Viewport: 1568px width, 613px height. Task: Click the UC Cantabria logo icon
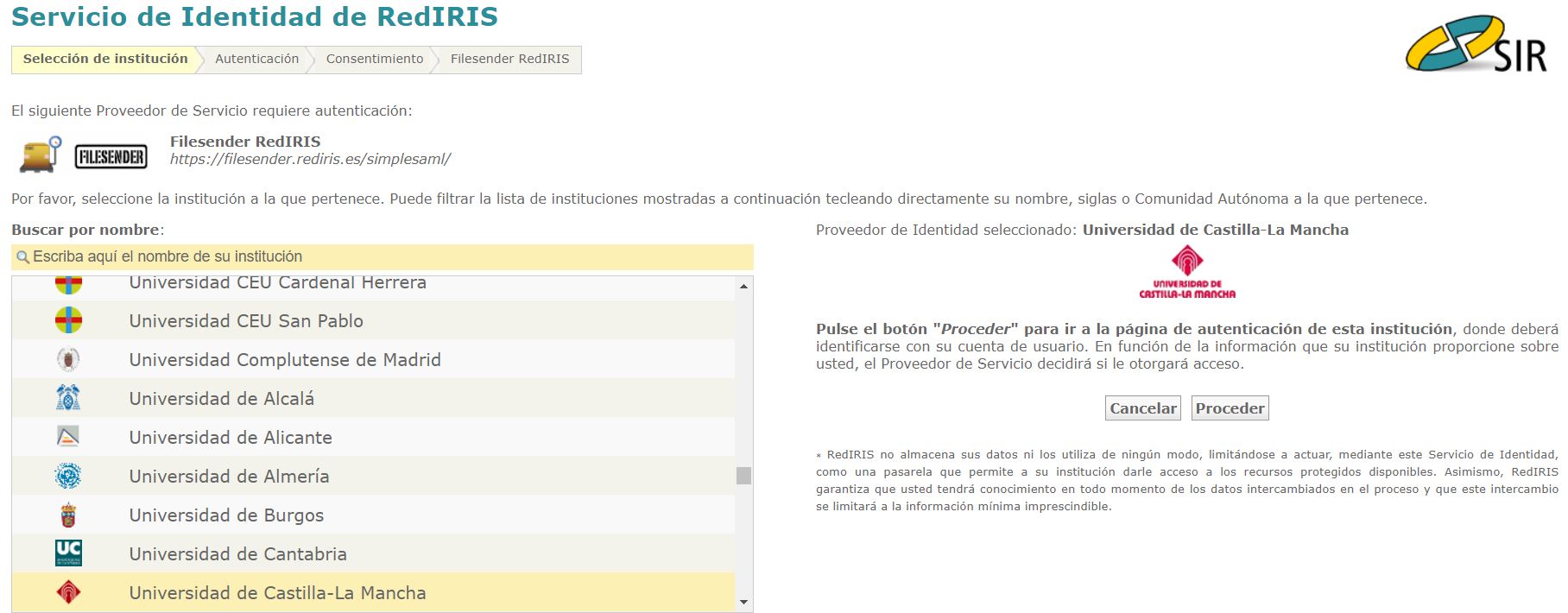[68, 553]
